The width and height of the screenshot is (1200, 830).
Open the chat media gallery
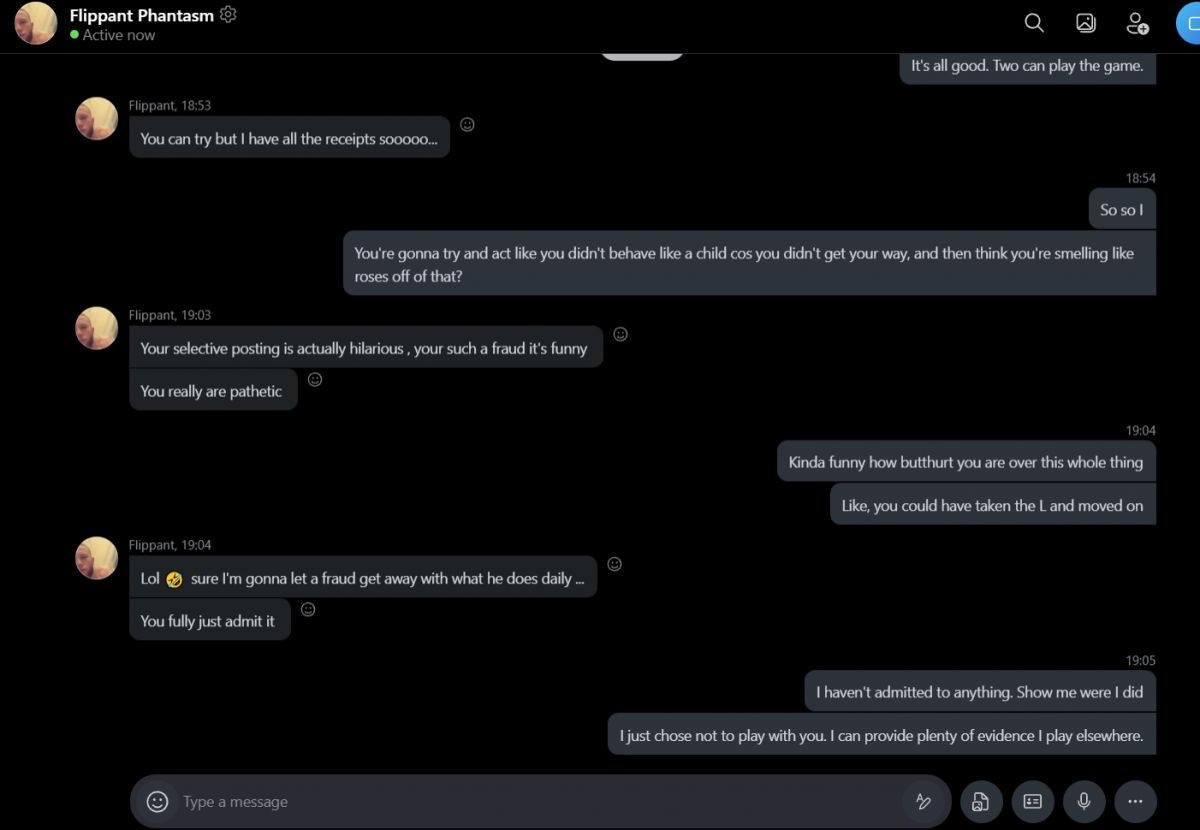1085,23
